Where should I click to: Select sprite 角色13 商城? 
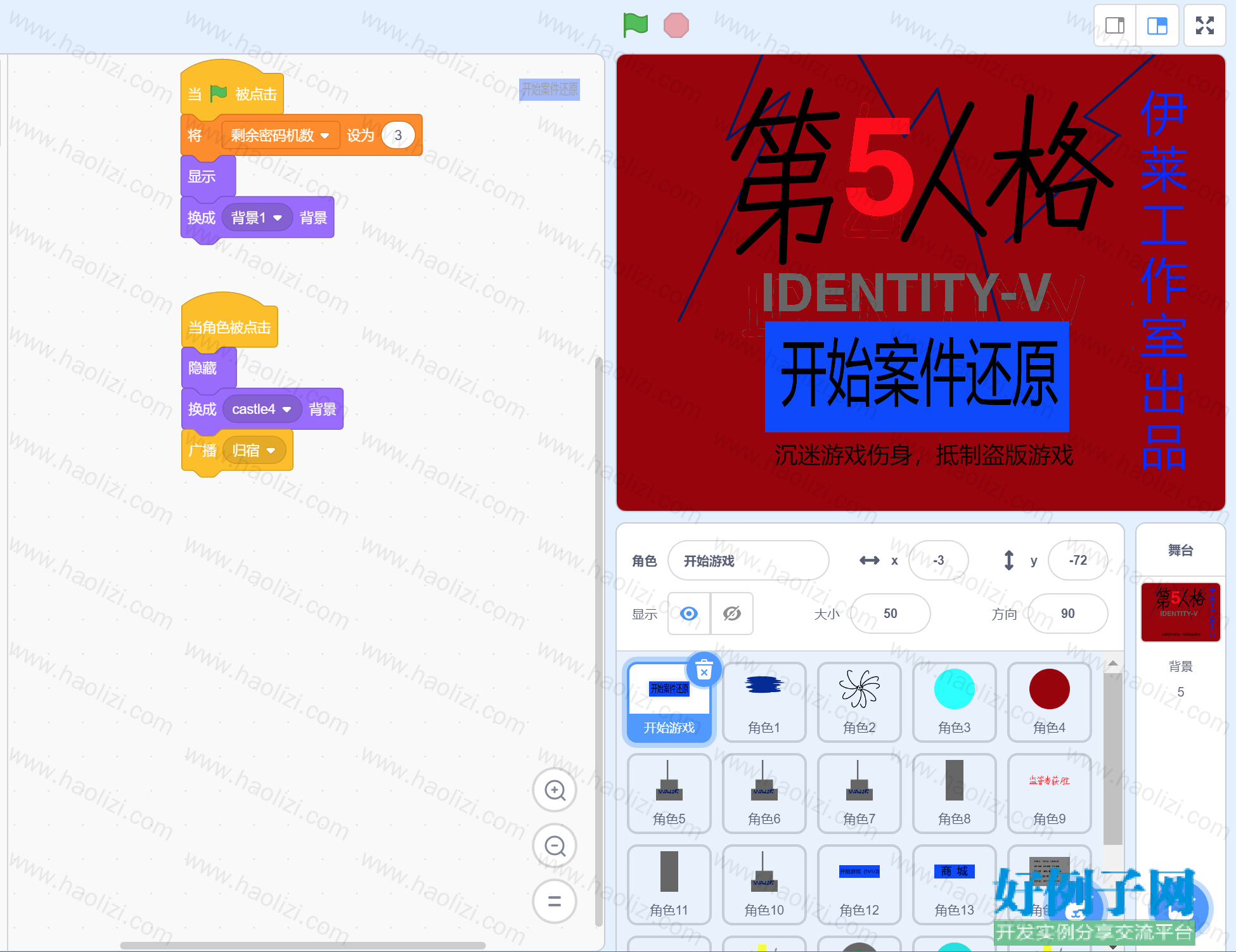click(955, 884)
